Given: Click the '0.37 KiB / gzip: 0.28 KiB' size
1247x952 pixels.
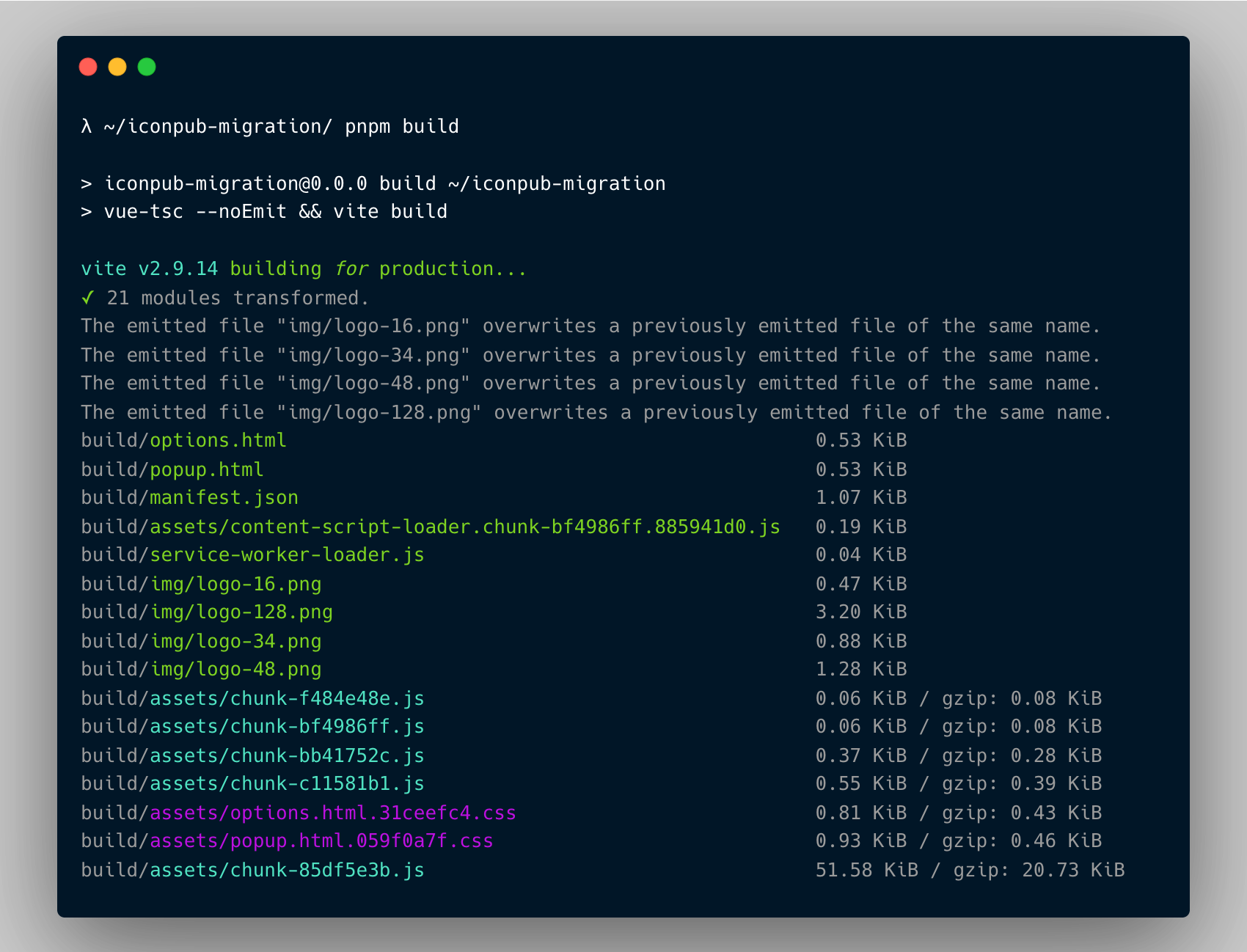Looking at the screenshot, I should point(959,755).
